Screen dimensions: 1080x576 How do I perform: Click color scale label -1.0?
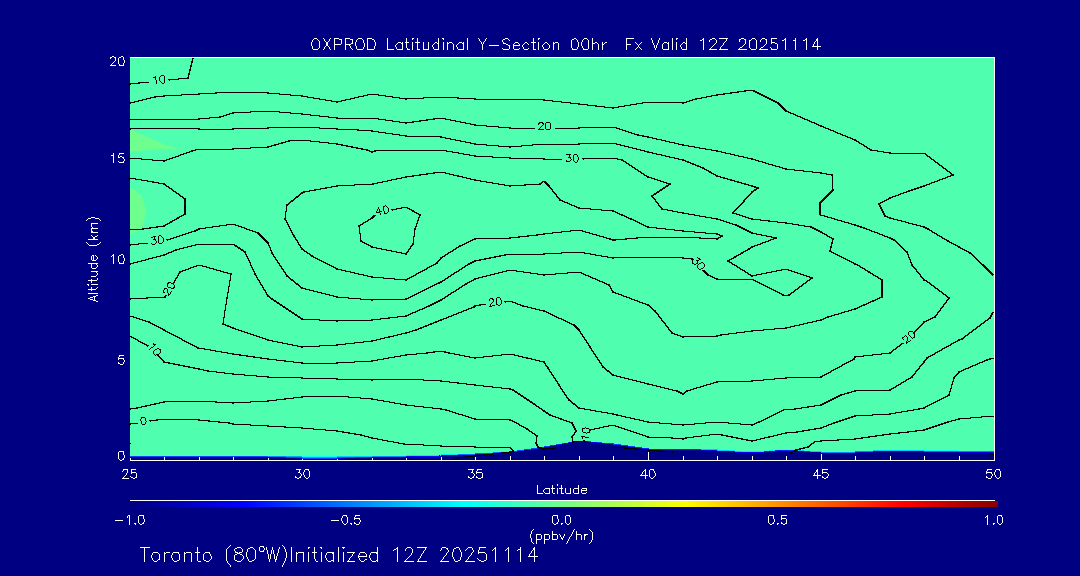coord(129,520)
